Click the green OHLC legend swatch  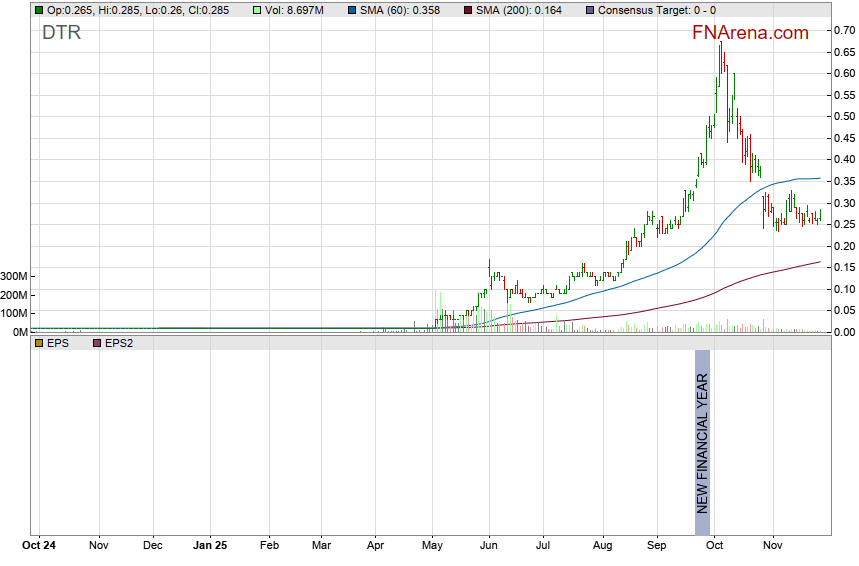[x=38, y=10]
